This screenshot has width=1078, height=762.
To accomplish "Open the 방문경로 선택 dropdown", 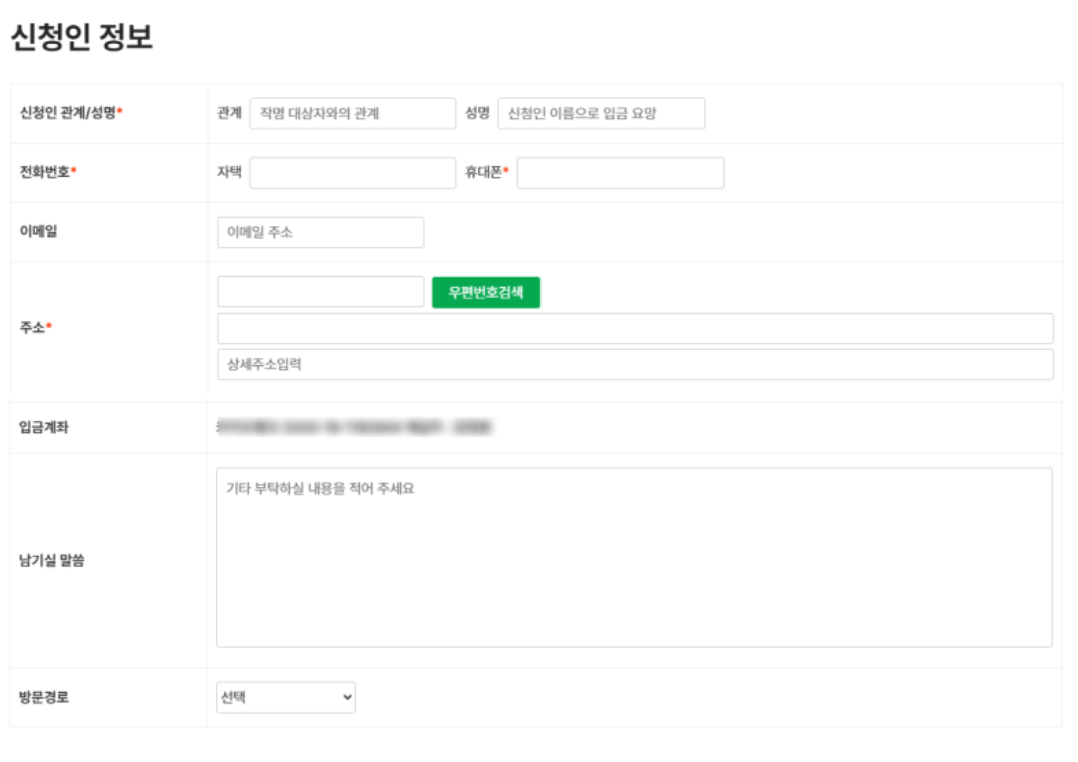I will (x=286, y=697).
